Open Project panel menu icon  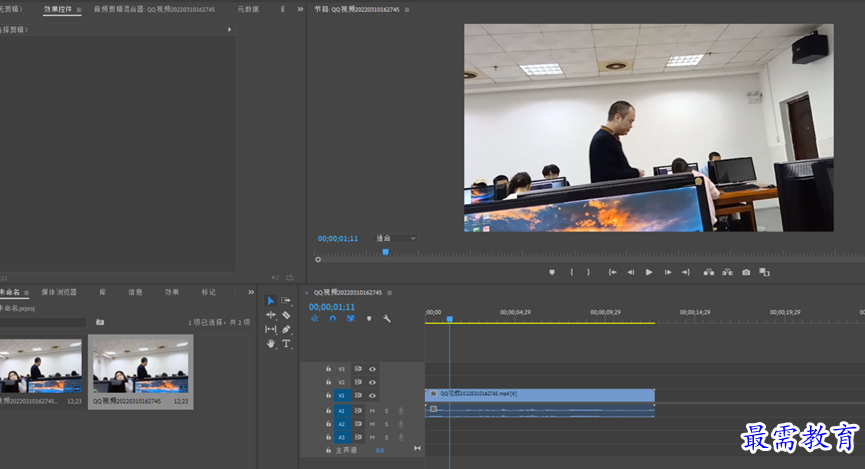(x=26, y=293)
